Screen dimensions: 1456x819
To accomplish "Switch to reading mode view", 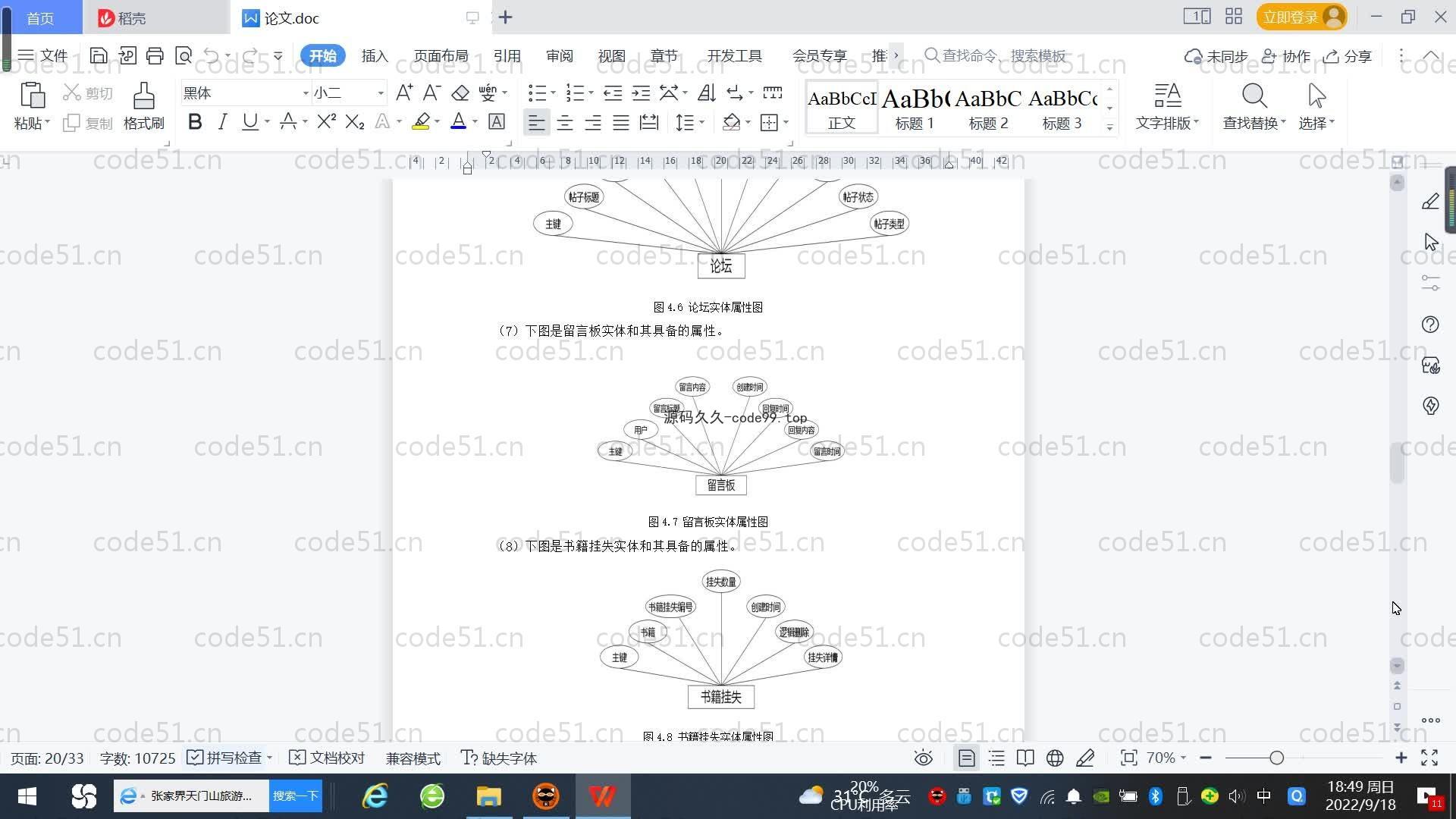I will pos(1025,758).
